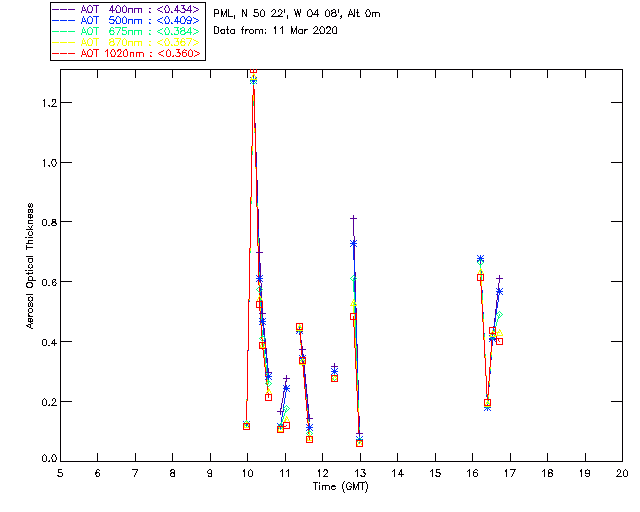The image size is (640, 512).
Task: Click the x-axis hour label 7
Action: pyautogui.click(x=135, y=473)
